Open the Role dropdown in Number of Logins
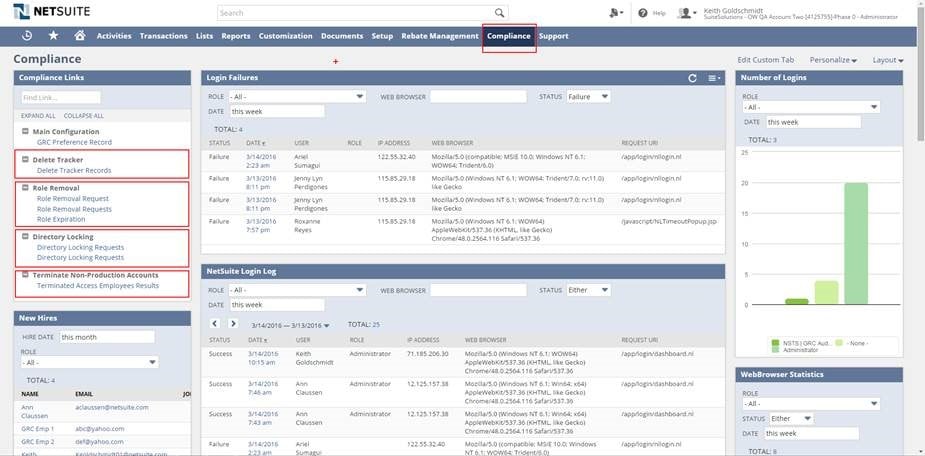This screenshot has width=925, height=456. (811, 107)
